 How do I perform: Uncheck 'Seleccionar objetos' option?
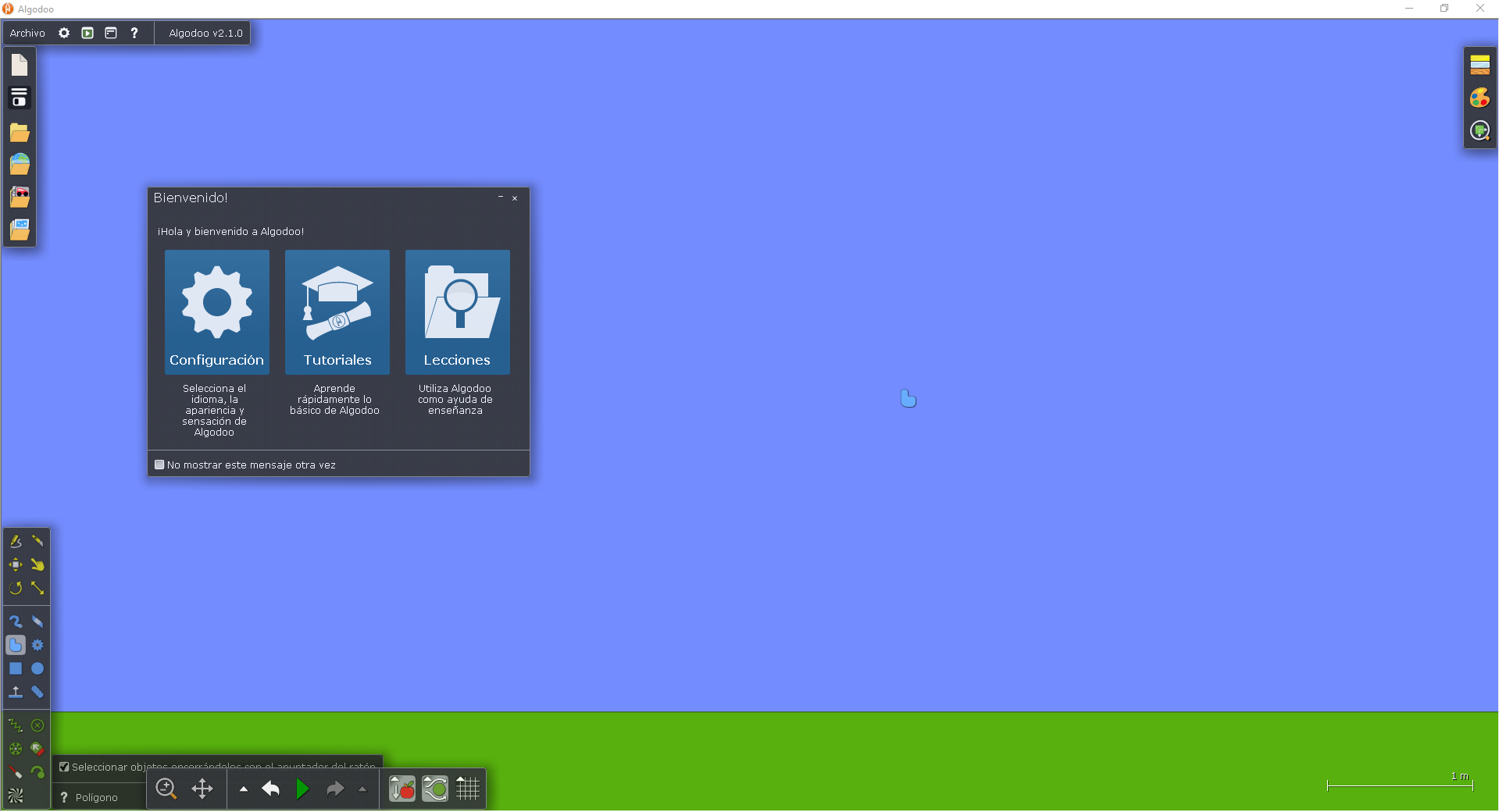click(64, 767)
